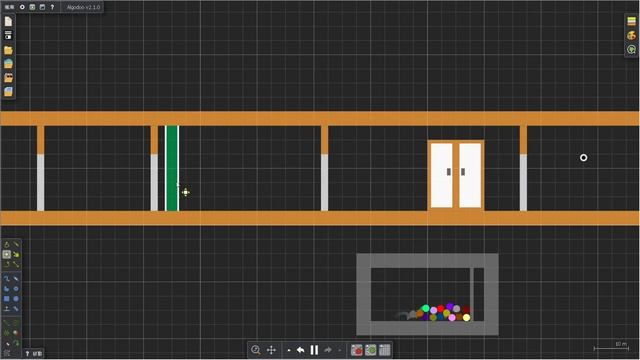Select the Gear tool
This screenshot has height=360, width=640.
[16, 289]
